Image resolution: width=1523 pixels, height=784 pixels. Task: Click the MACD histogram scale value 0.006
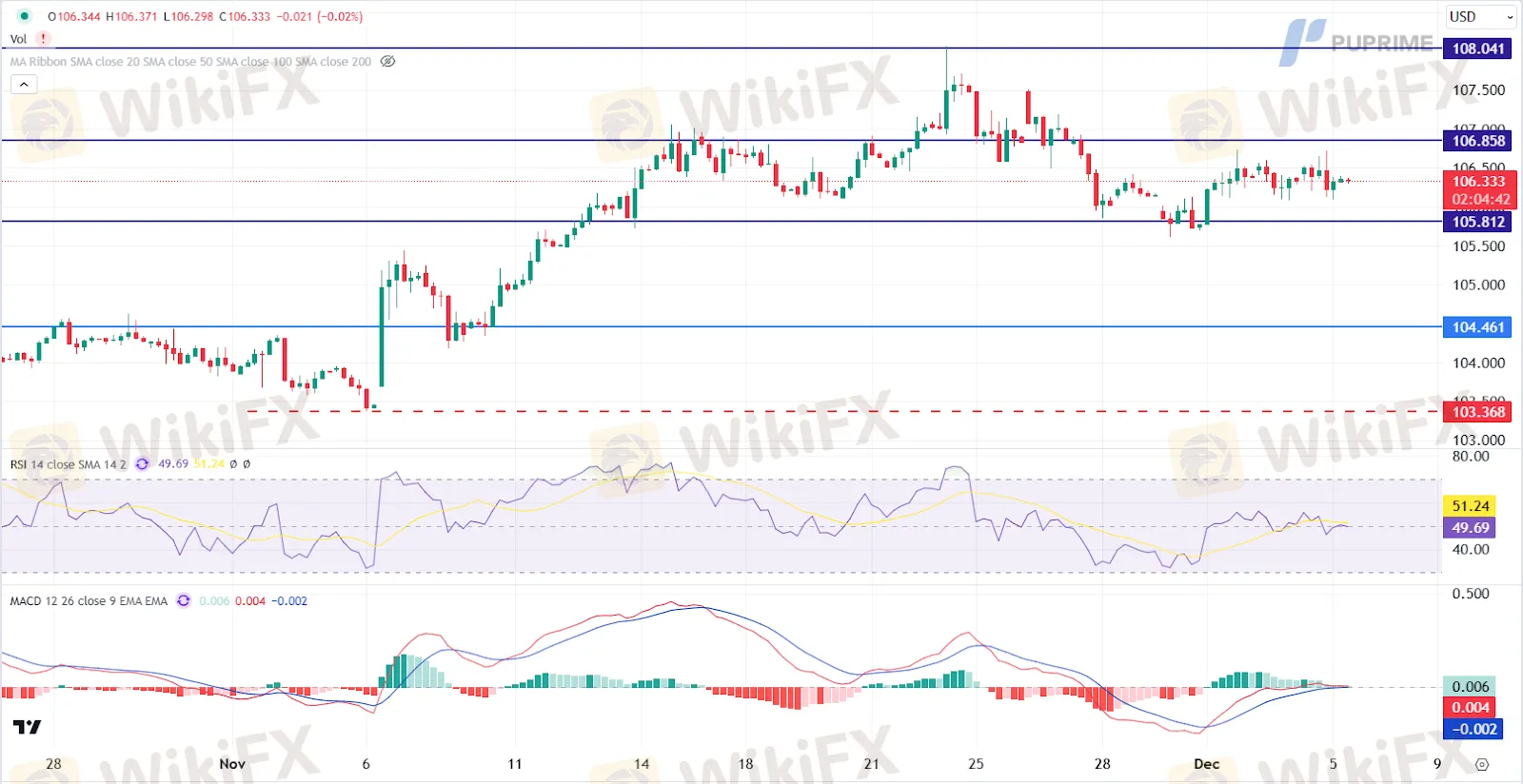pyautogui.click(x=1471, y=687)
